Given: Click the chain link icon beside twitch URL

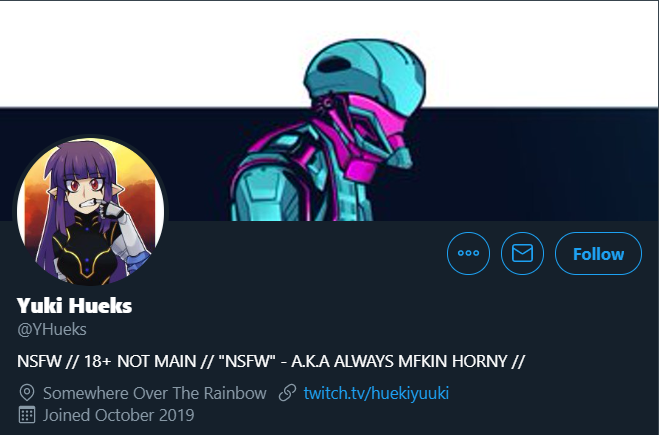Looking at the screenshot, I should 287,393.
